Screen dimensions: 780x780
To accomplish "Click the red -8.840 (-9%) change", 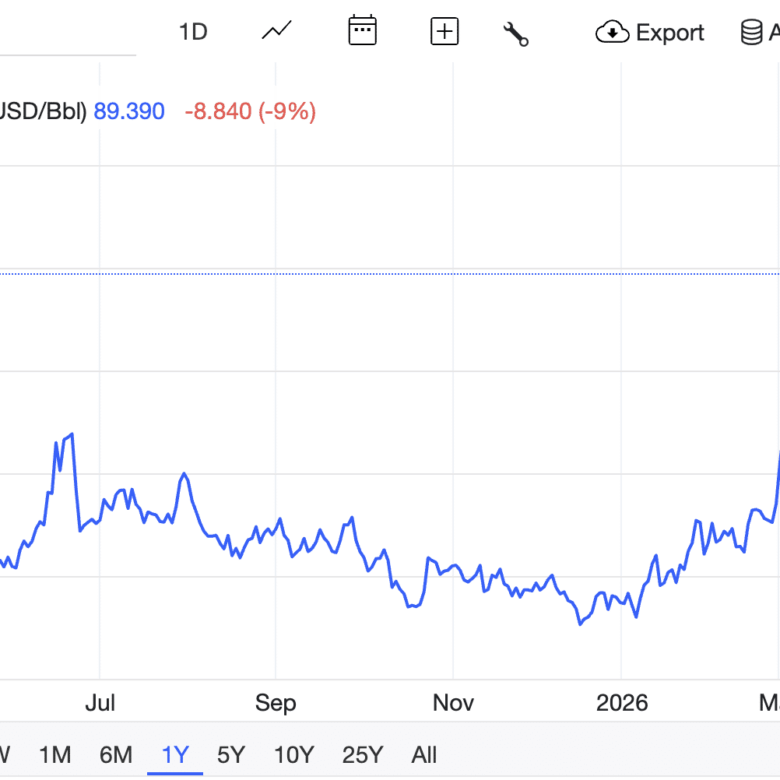I will [x=250, y=111].
